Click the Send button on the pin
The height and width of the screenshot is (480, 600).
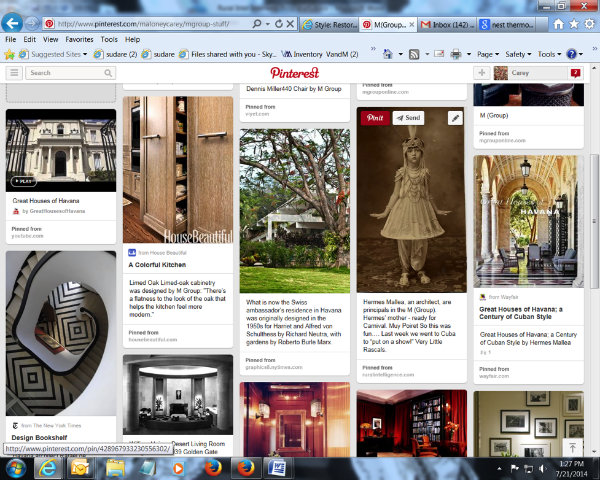408,118
